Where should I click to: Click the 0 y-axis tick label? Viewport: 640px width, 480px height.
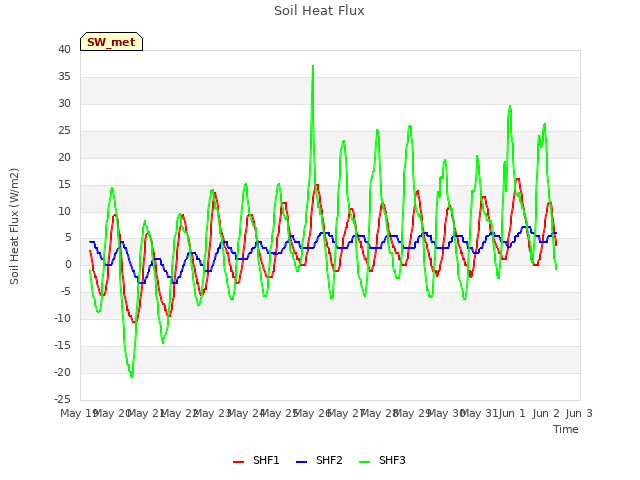[x=68, y=265]
